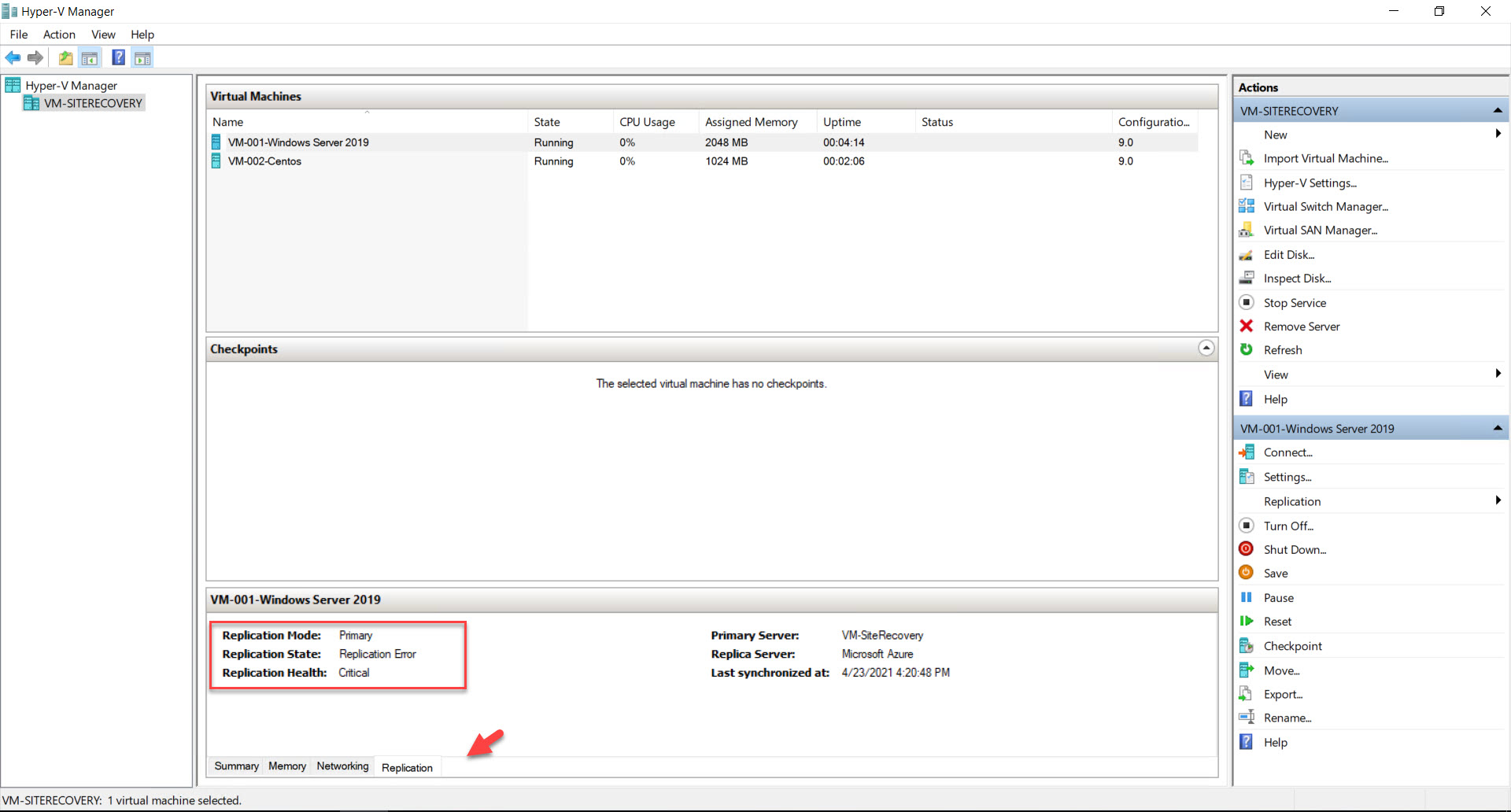Click the Stop Service icon
The image size is (1511, 812).
(x=1247, y=302)
